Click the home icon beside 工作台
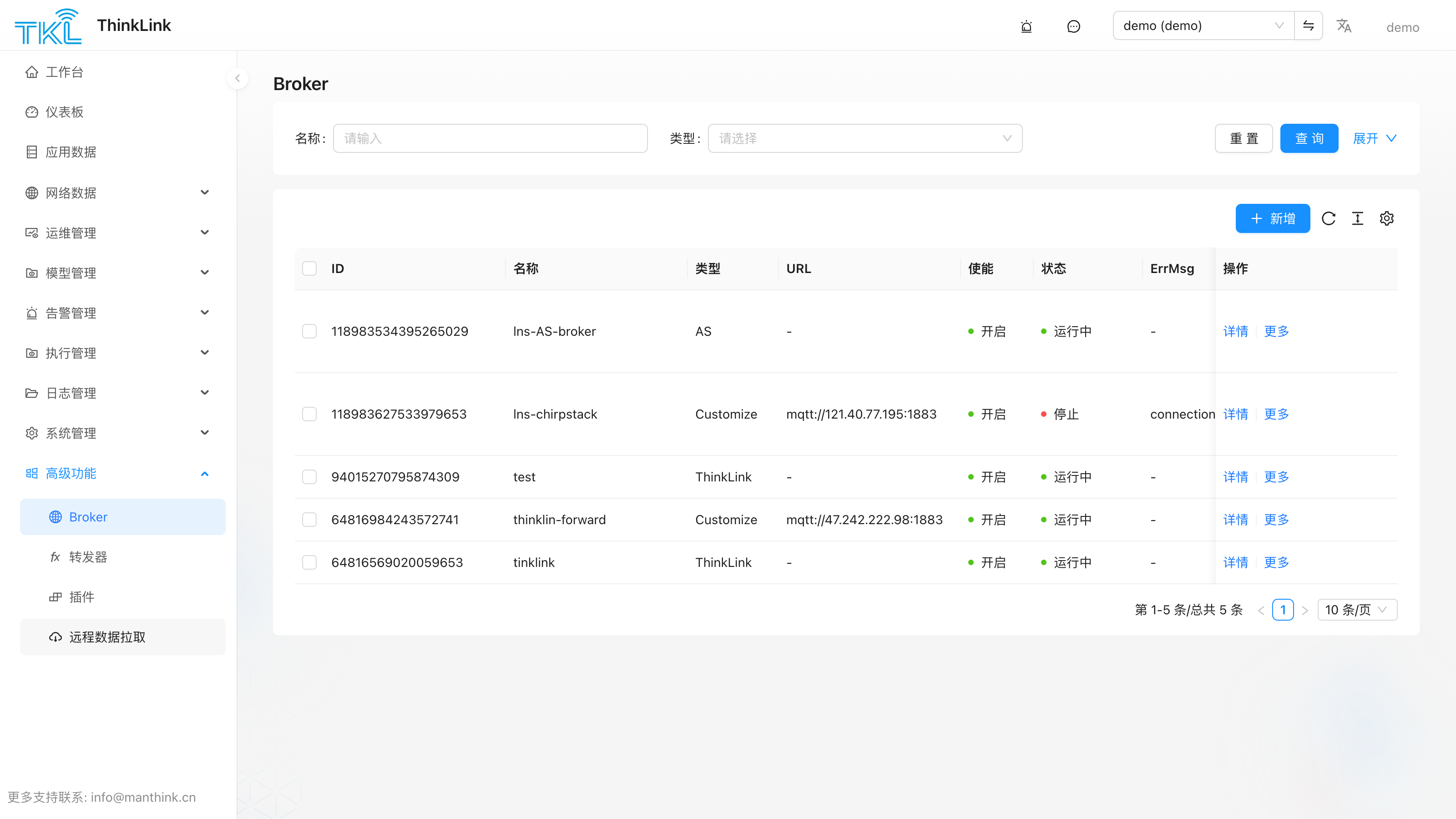 point(32,72)
